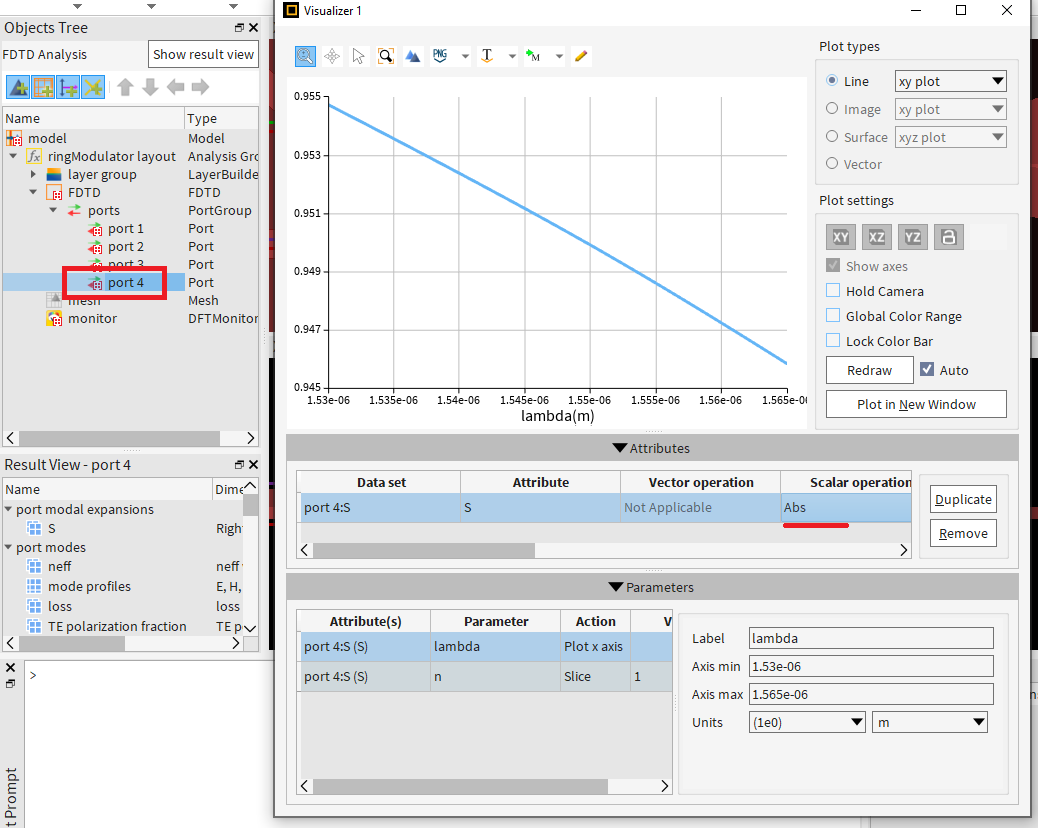Select the Vector plot type radio button
Screen dimensions: 1038x828
pos(832,163)
